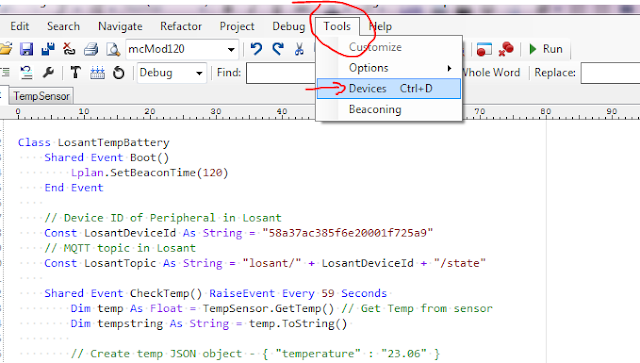This screenshot has width=640, height=363.
Task: Toggle breakpoint window icon
Action: pos(484,49)
